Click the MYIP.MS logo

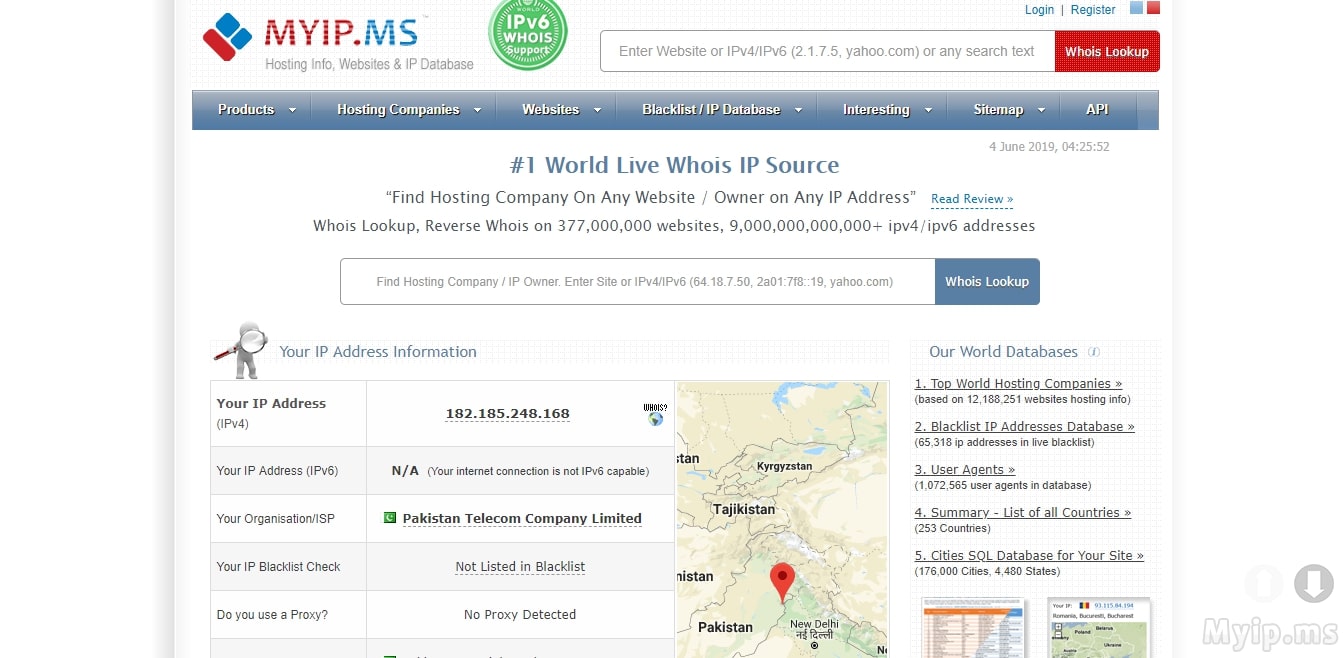[x=338, y=42]
